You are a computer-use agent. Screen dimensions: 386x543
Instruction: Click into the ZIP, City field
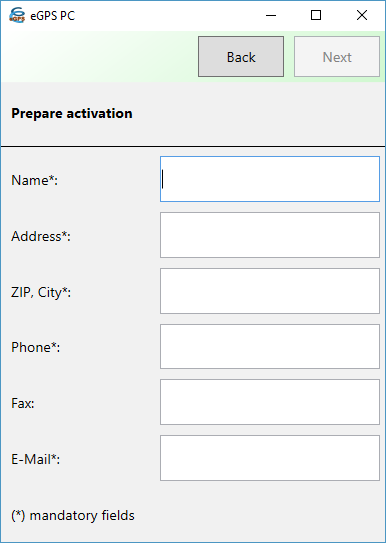click(270, 291)
